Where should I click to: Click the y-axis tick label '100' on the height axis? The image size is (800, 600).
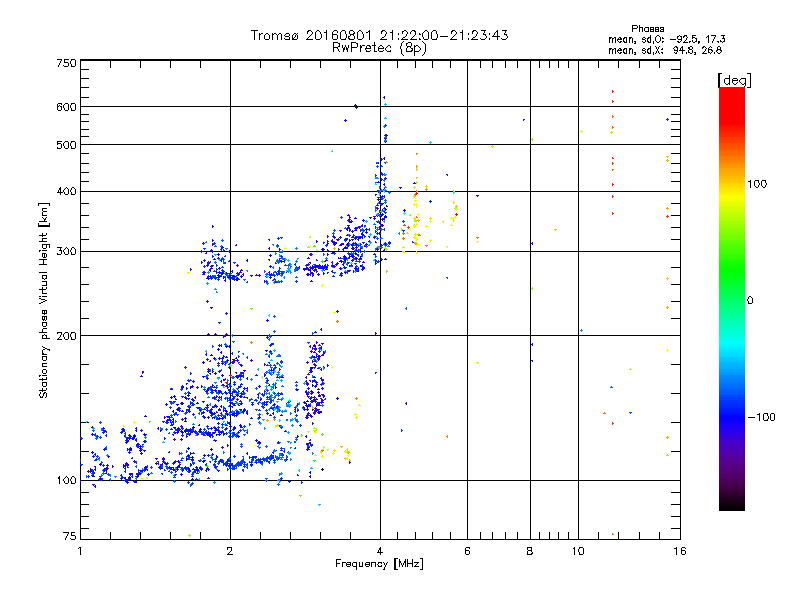point(66,481)
